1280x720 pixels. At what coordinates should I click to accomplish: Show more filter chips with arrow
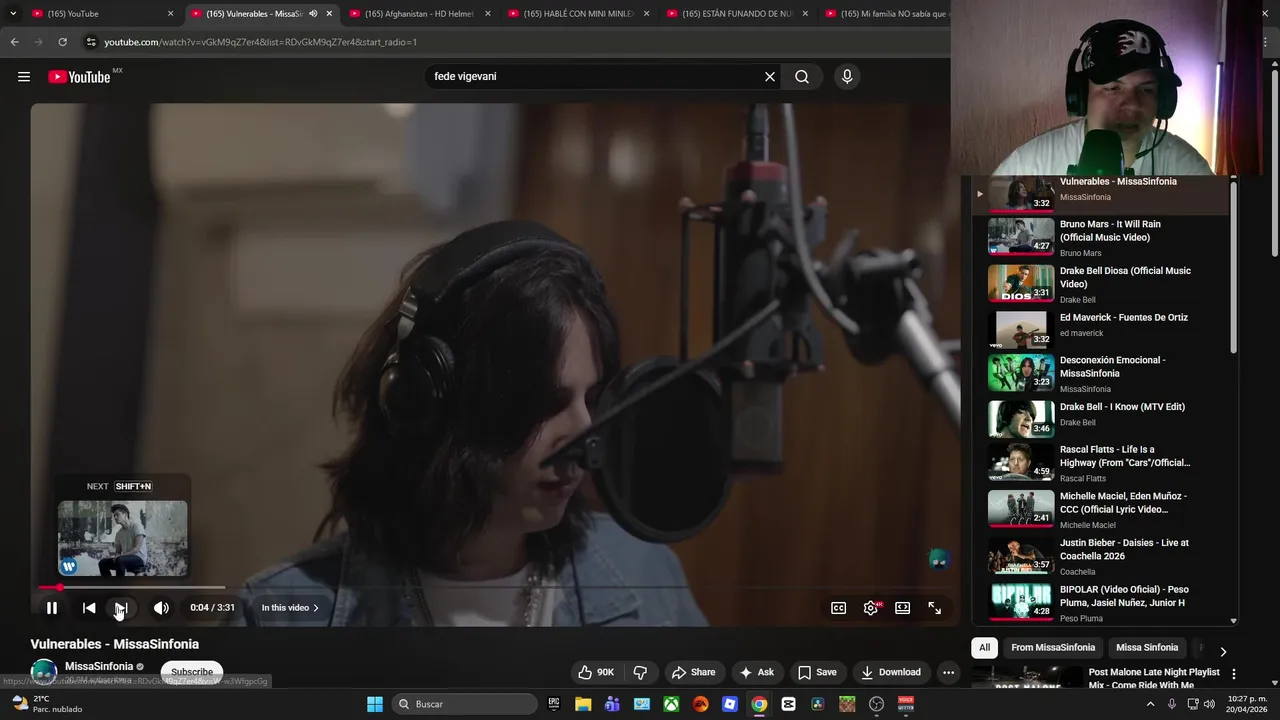coord(1222,651)
